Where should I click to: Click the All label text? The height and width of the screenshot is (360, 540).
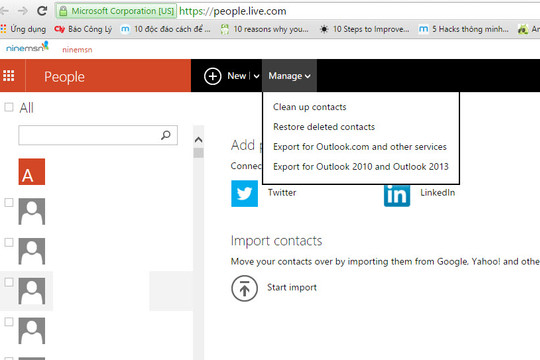click(x=27, y=108)
